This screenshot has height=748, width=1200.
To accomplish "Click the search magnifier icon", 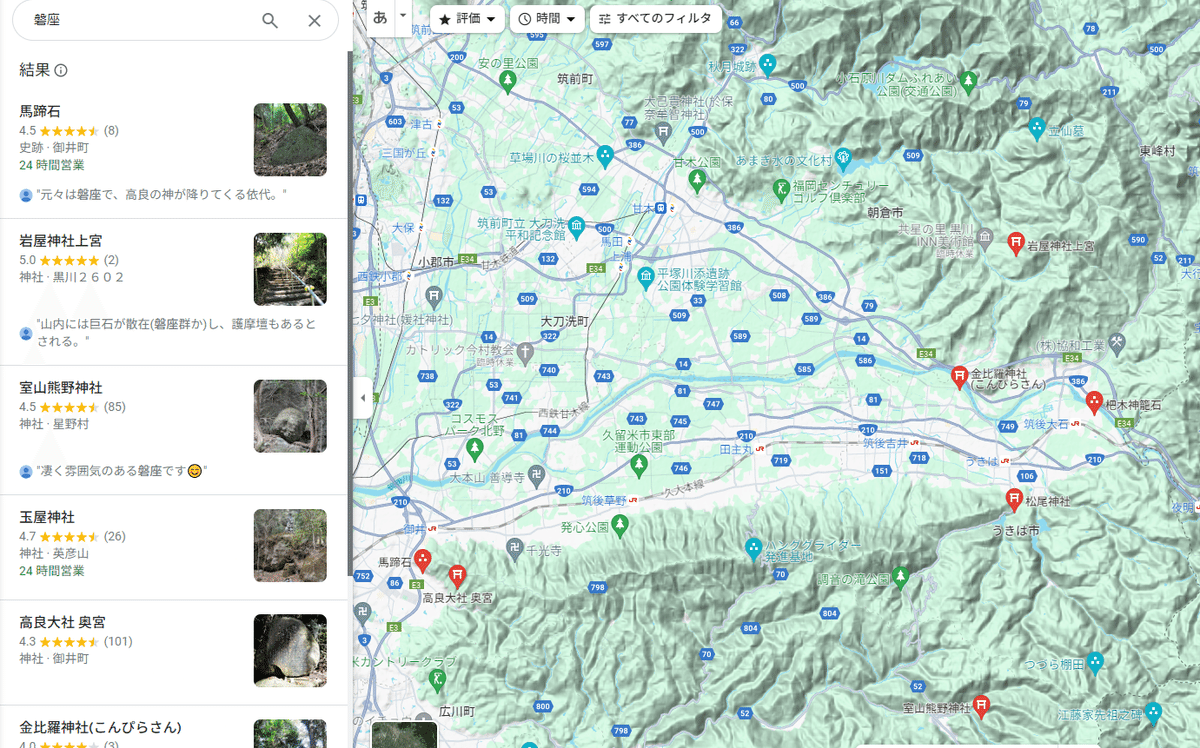I will click(270, 20).
